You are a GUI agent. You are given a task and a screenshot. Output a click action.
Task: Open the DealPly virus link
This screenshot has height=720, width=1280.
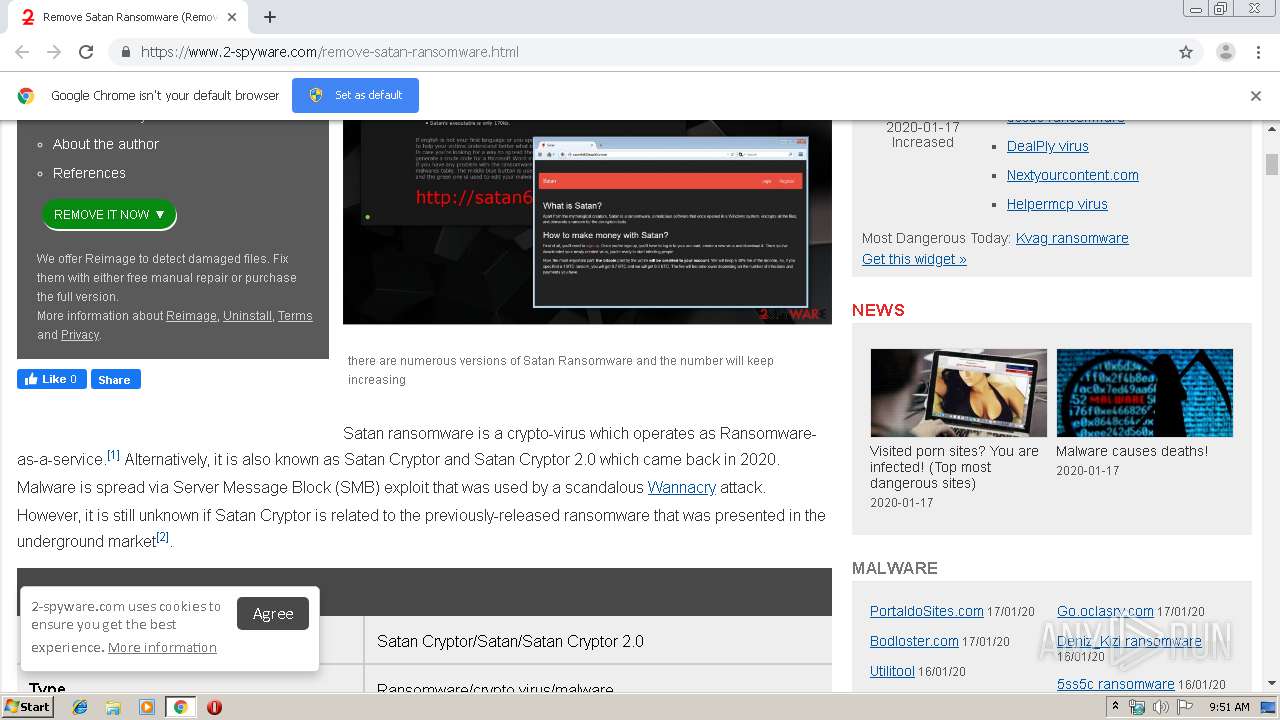tap(1048, 146)
